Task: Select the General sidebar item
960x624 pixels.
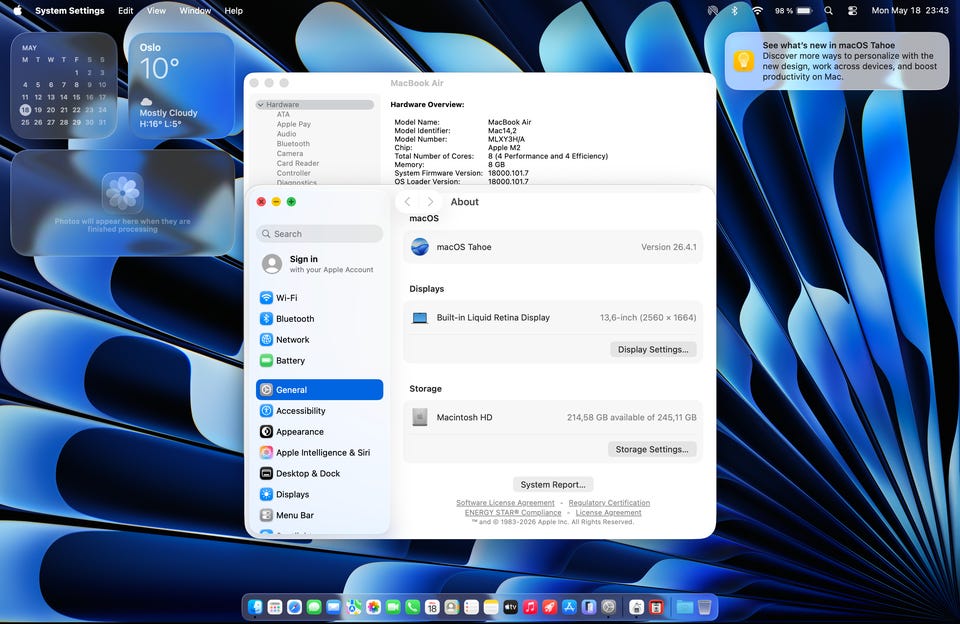Action: [x=320, y=389]
